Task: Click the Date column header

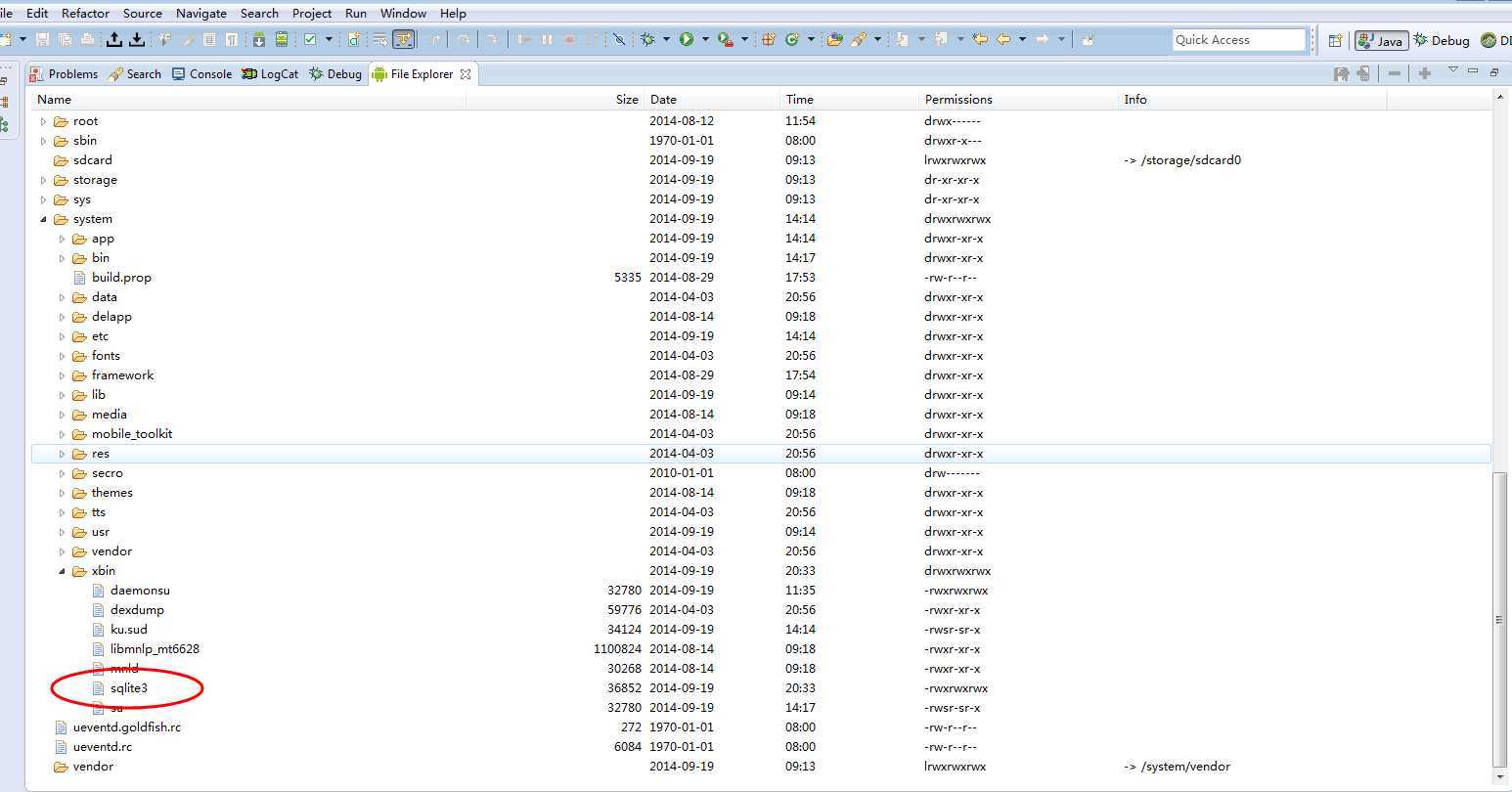Action: (713, 99)
